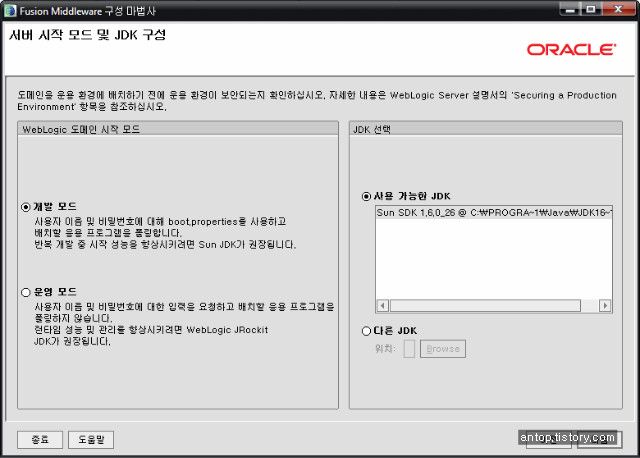The width and height of the screenshot is (640, 458).
Task: Select Sun SDK 1.6.0_26 in JDK list
Action: click(x=493, y=213)
